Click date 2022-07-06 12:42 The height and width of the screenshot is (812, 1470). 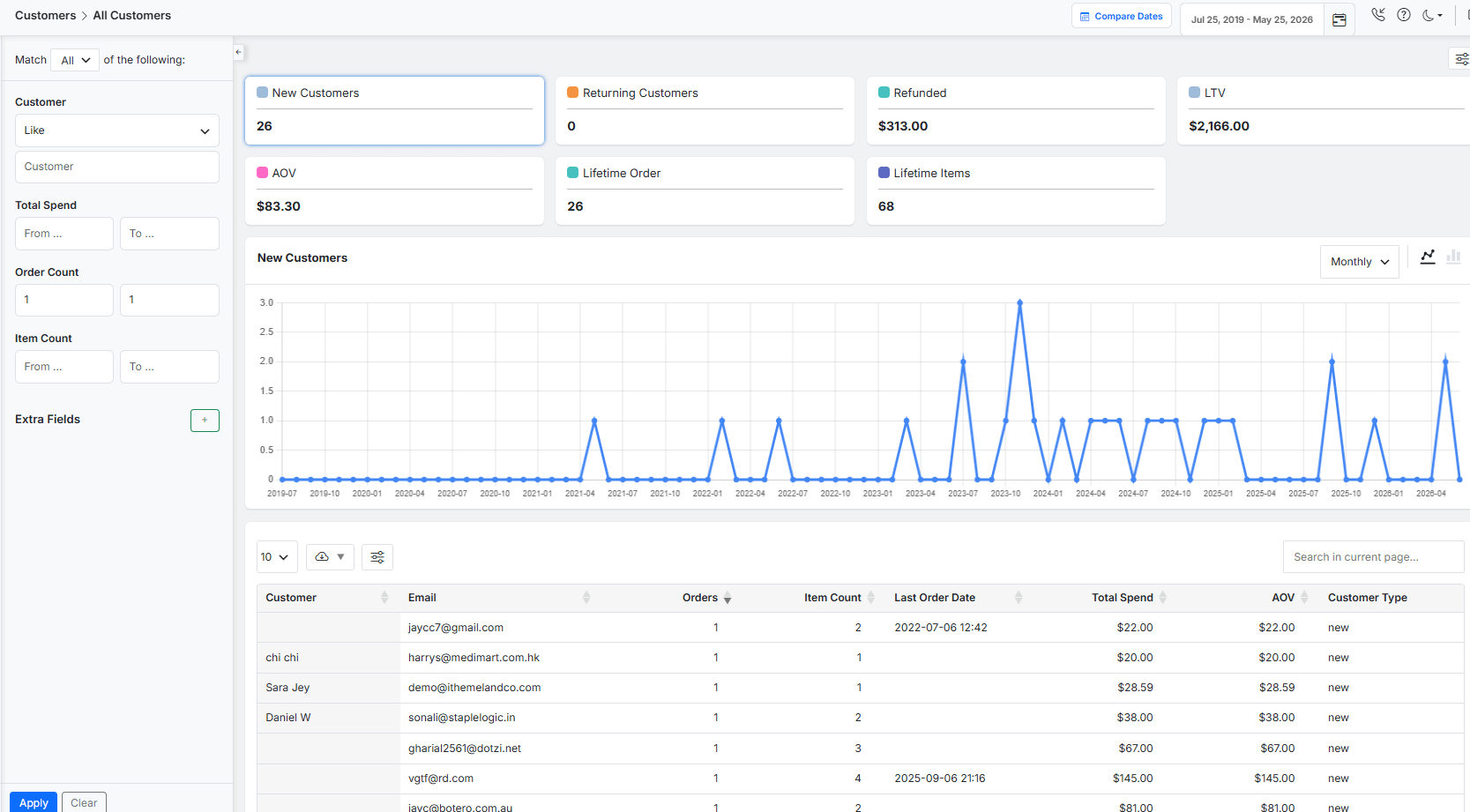tap(941, 628)
